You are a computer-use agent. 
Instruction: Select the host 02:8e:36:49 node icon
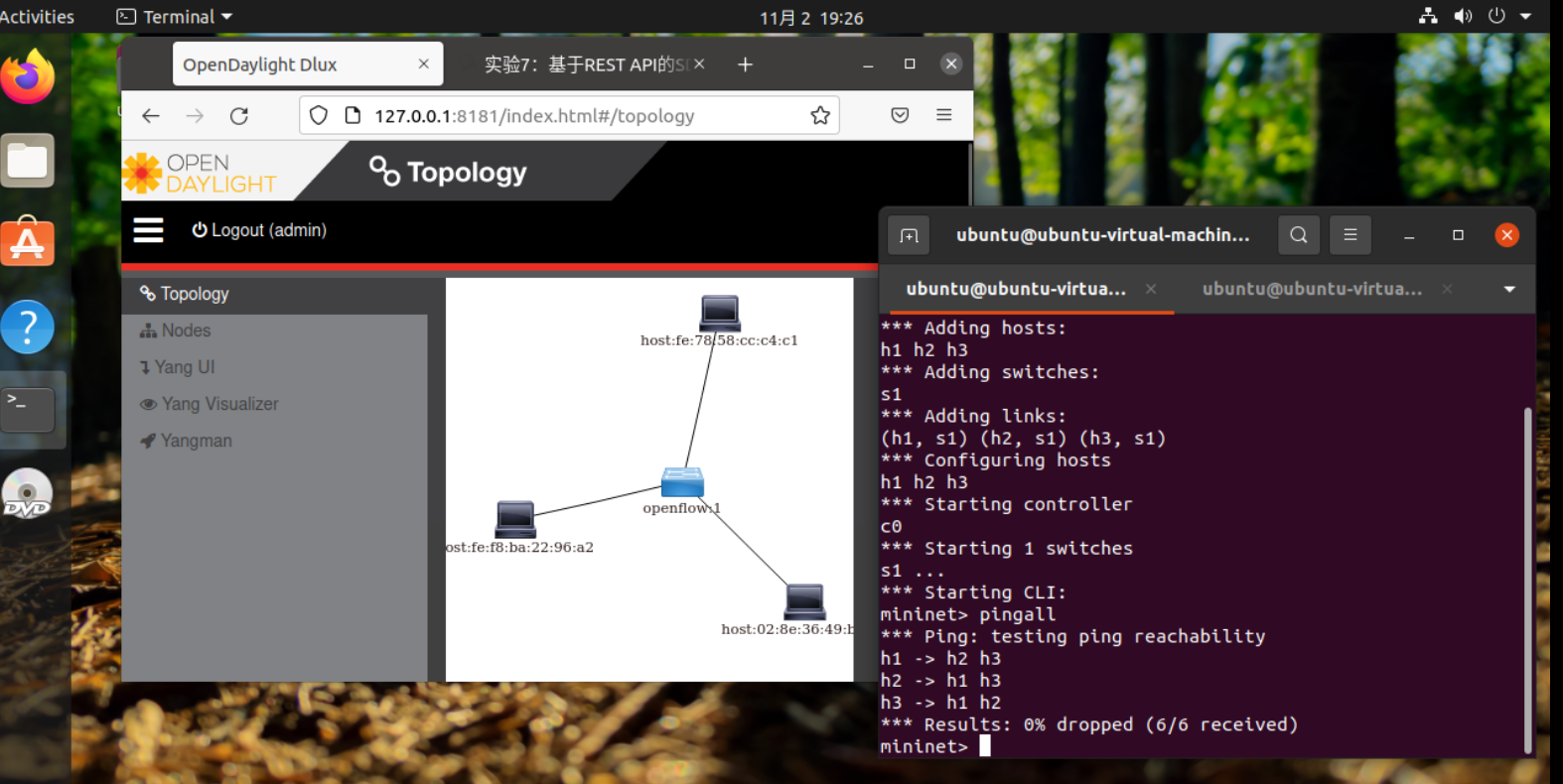point(804,601)
